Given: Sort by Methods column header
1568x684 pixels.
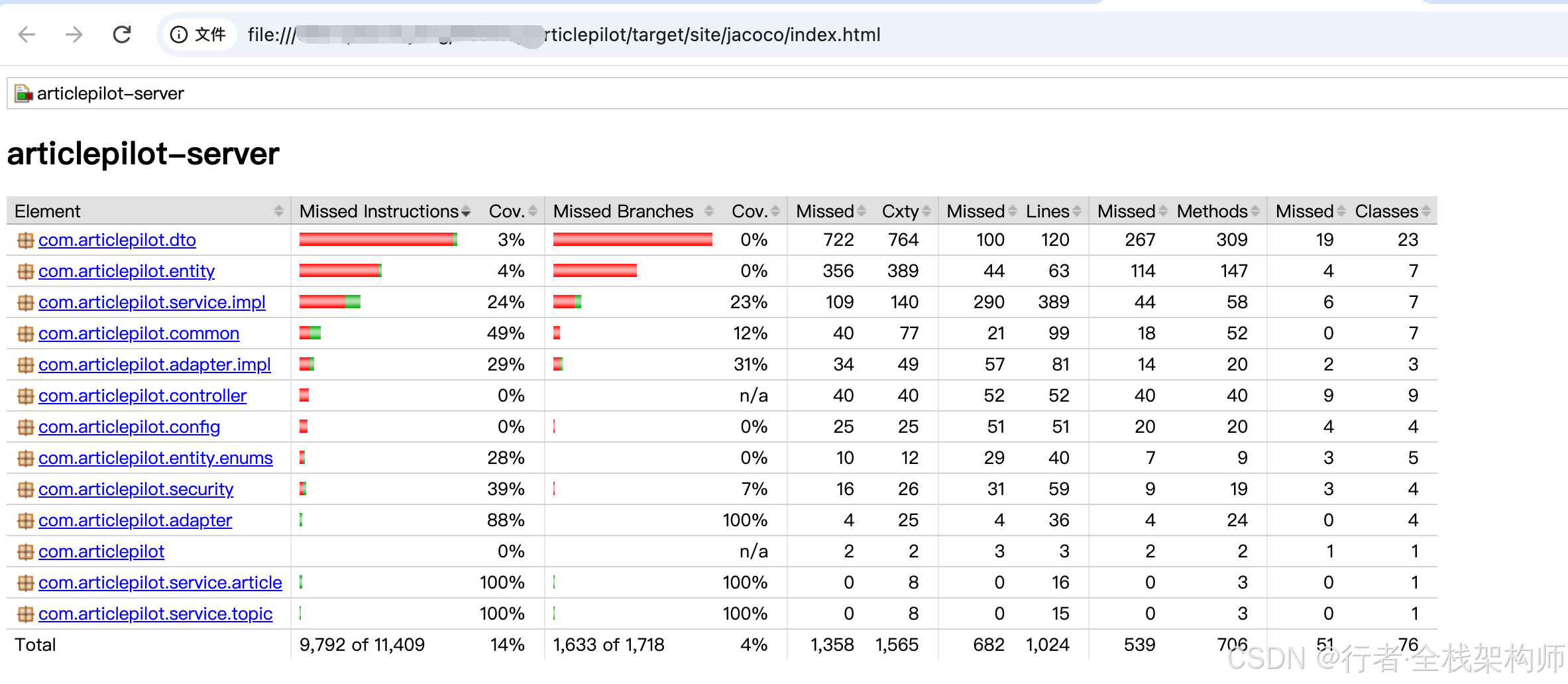Looking at the screenshot, I should point(1218,211).
